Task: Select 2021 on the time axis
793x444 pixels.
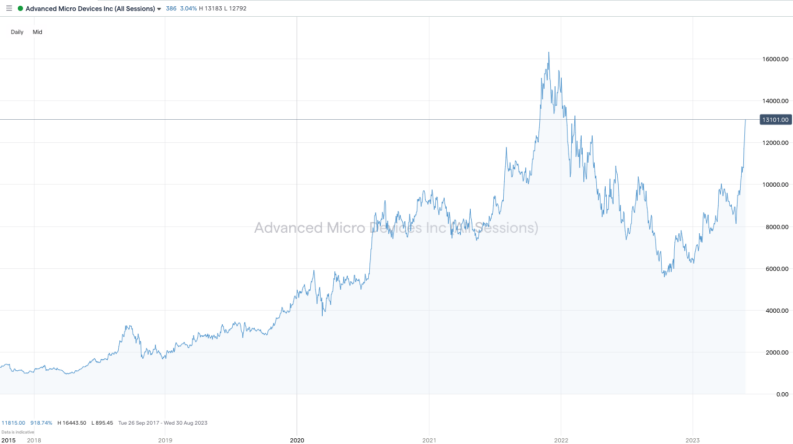Action: 429,439
